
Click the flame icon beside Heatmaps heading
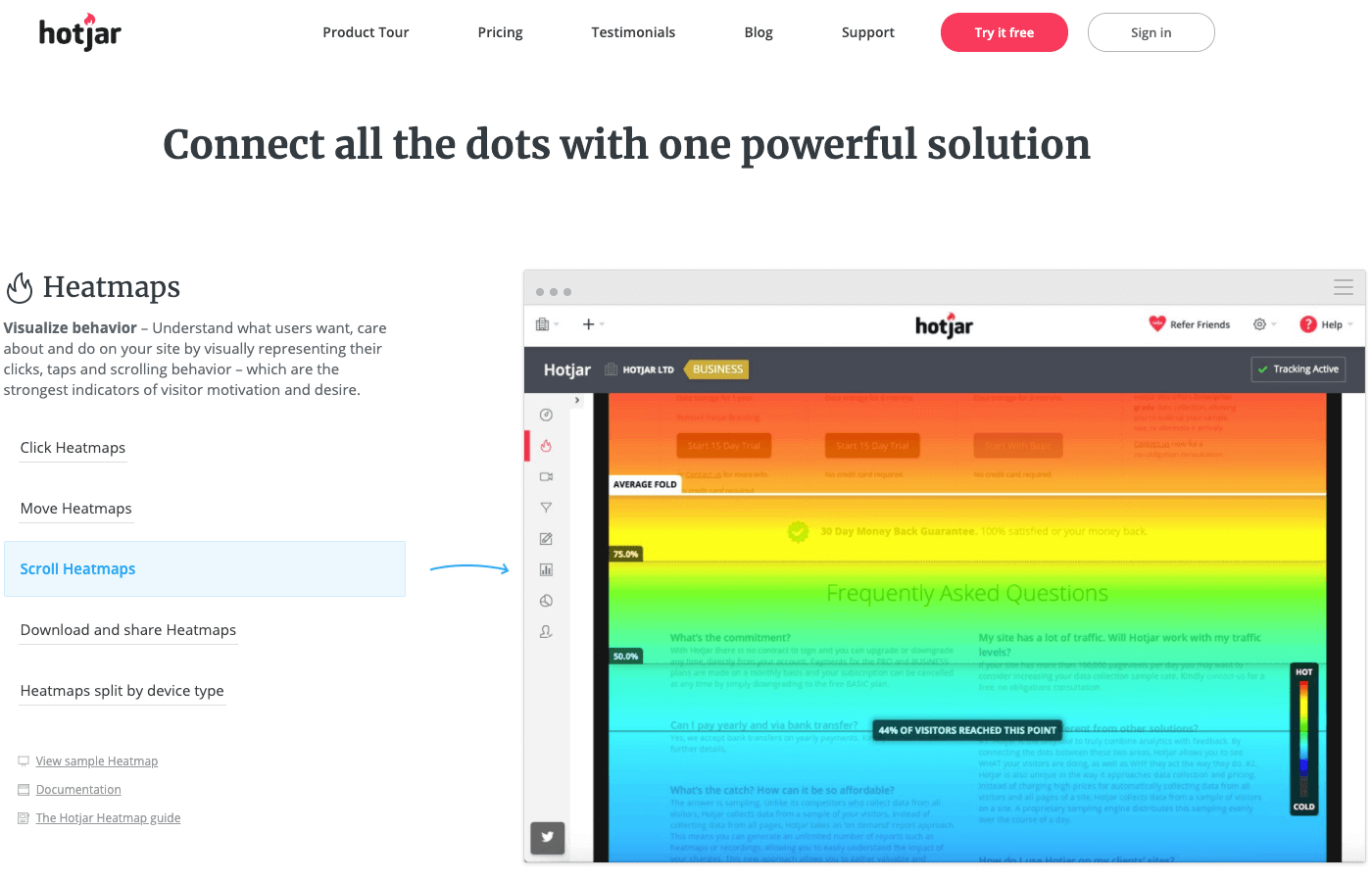click(x=20, y=287)
